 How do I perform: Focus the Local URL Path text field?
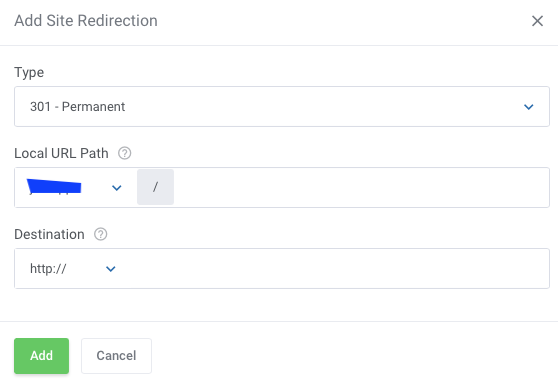click(x=361, y=188)
